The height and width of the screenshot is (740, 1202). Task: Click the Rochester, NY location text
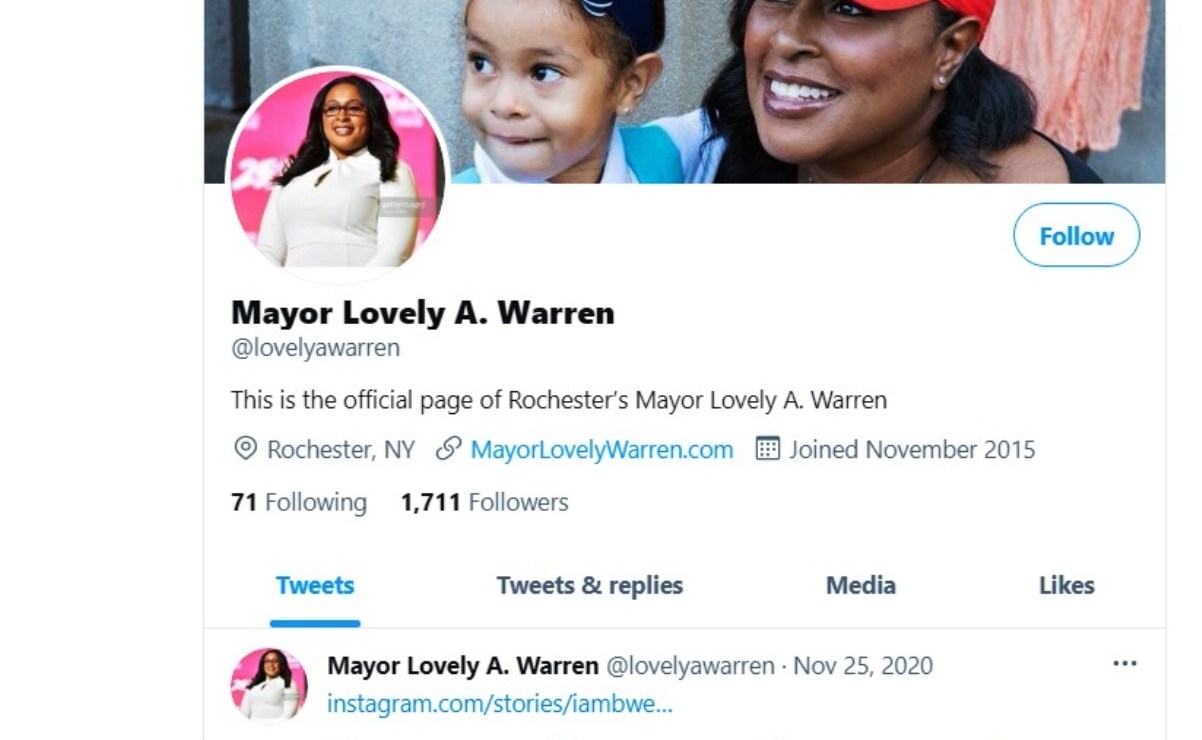pyautogui.click(x=341, y=450)
